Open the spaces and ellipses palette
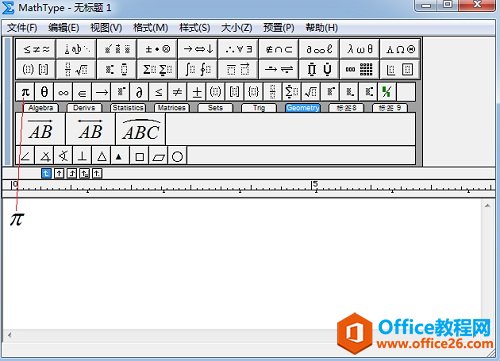Screen dimensions: 500x361 77,49
